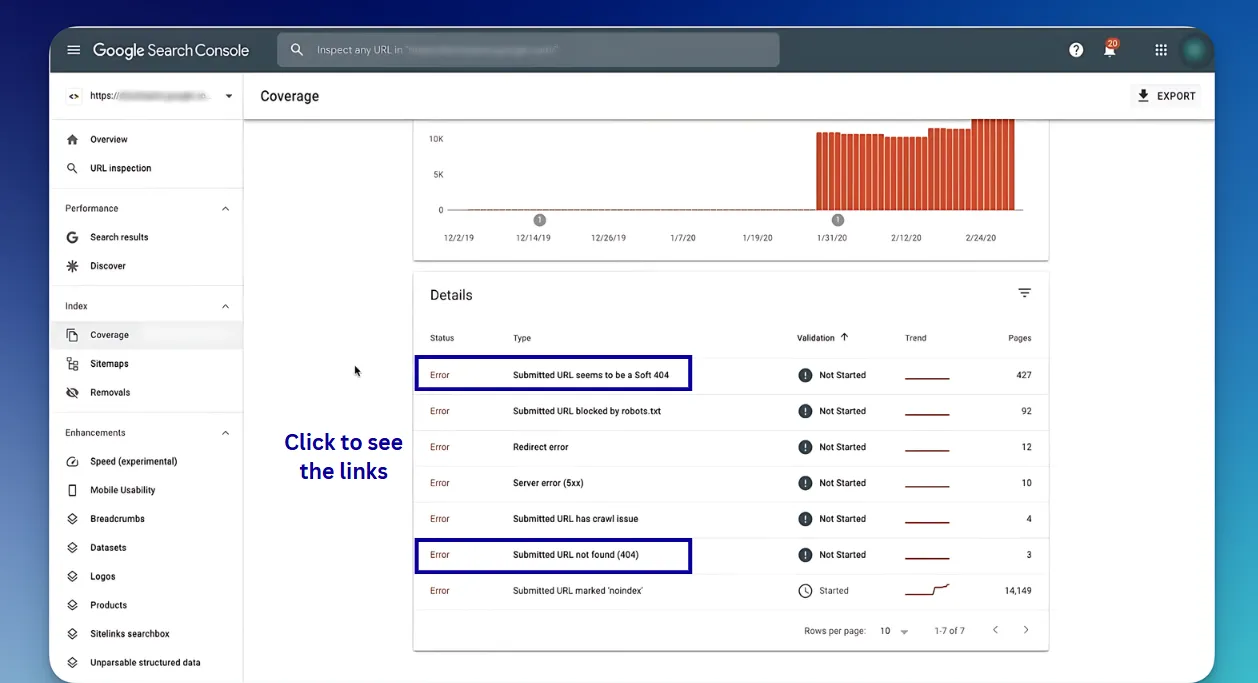Image resolution: width=1258 pixels, height=683 pixels.
Task: Click the 12/14/19 chart annotation marker
Action: coord(539,220)
